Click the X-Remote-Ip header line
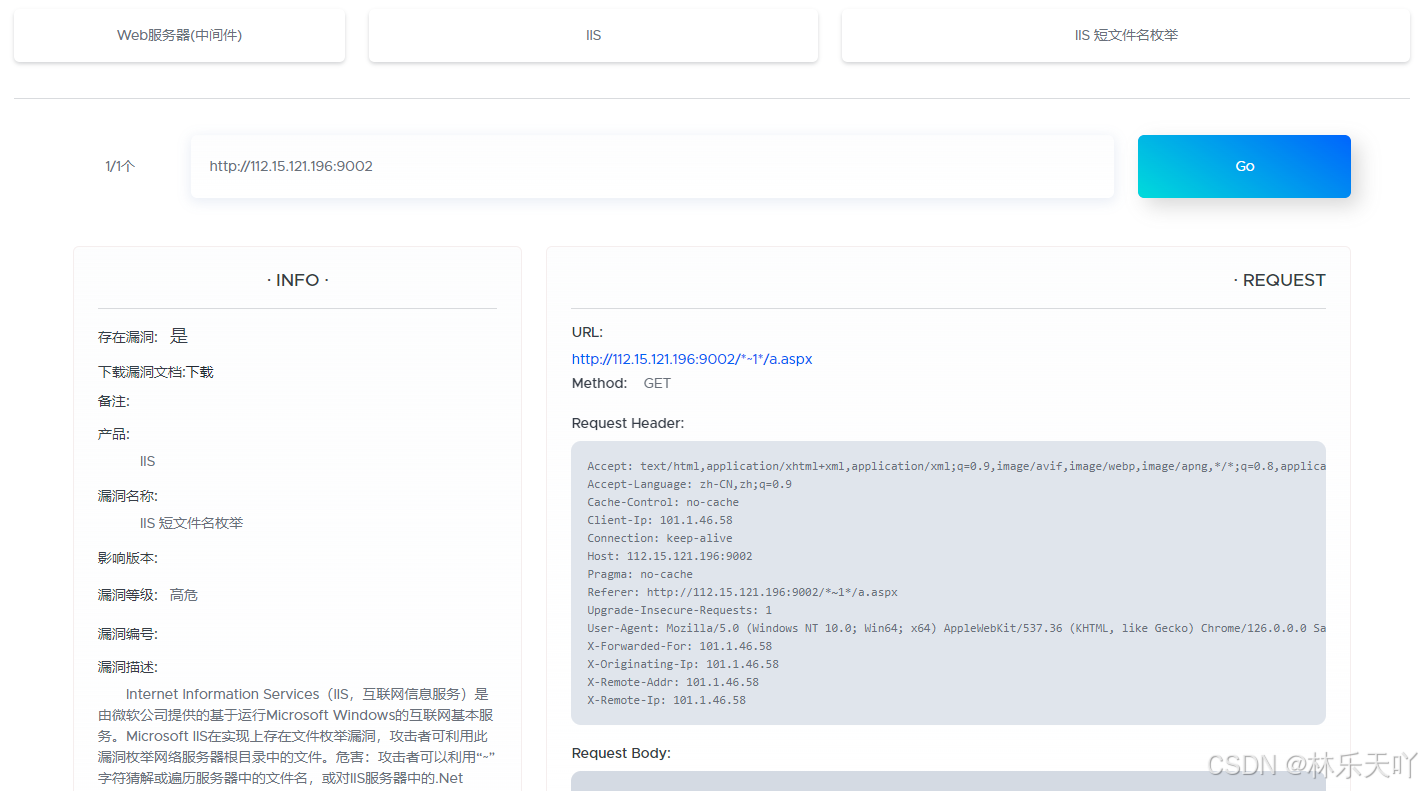 tap(666, 700)
